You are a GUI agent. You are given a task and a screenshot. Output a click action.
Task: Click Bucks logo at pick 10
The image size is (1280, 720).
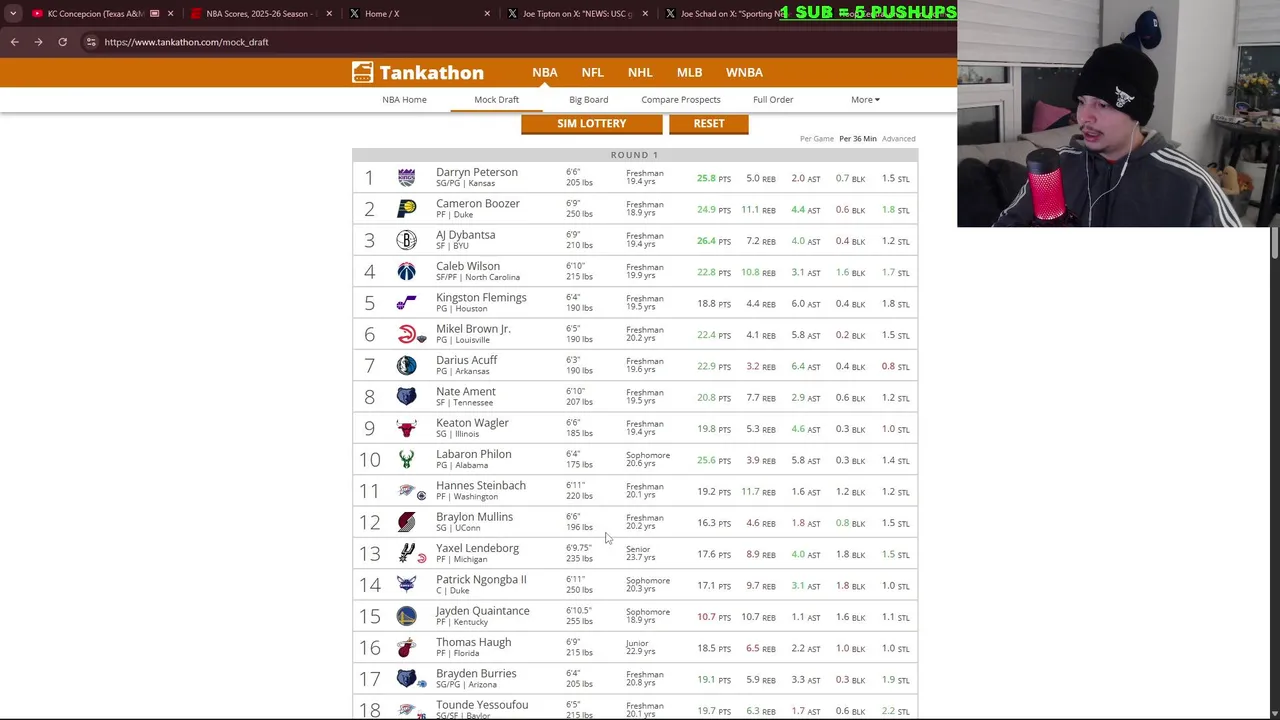point(406,459)
